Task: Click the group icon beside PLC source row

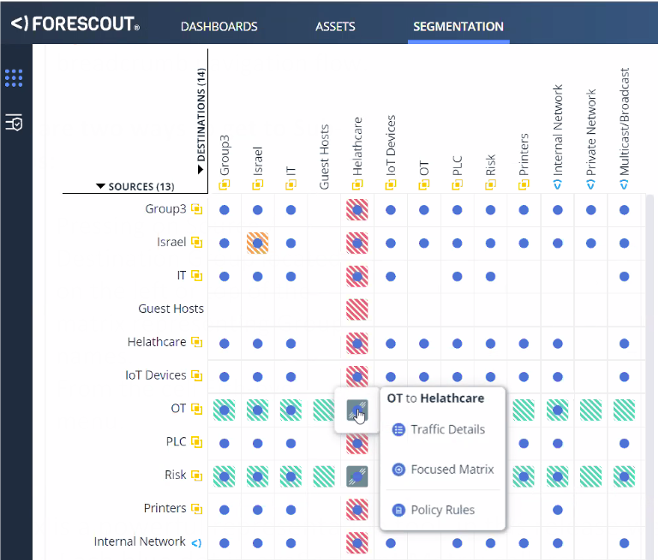Action: point(196,442)
